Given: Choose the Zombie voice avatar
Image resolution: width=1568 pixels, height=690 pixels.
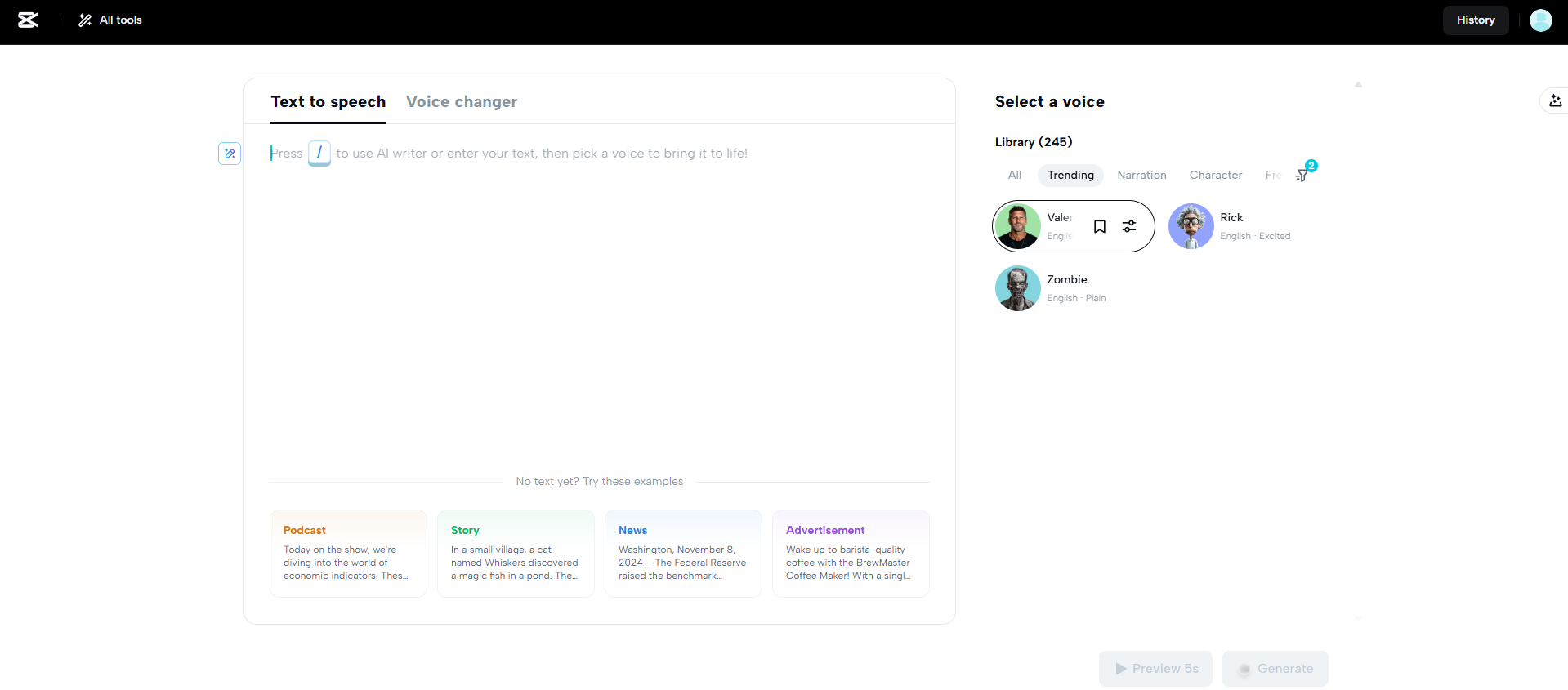Looking at the screenshot, I should pos(1017,288).
